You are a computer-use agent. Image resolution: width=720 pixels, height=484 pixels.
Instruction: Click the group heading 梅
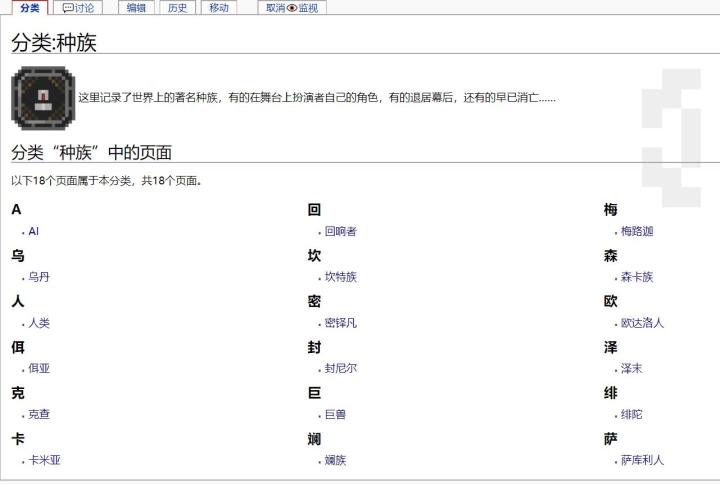click(610, 210)
